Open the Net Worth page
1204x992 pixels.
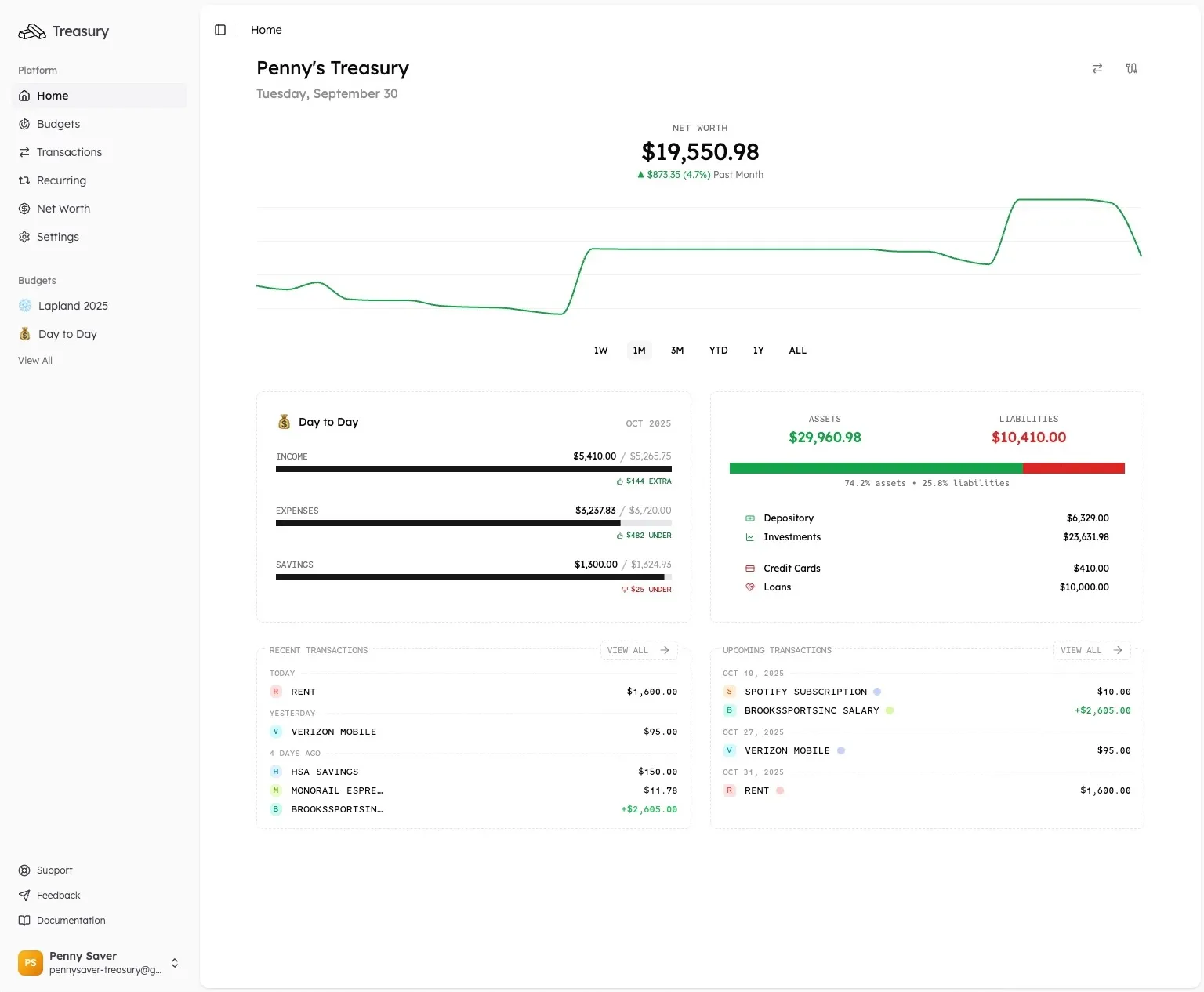click(x=63, y=209)
